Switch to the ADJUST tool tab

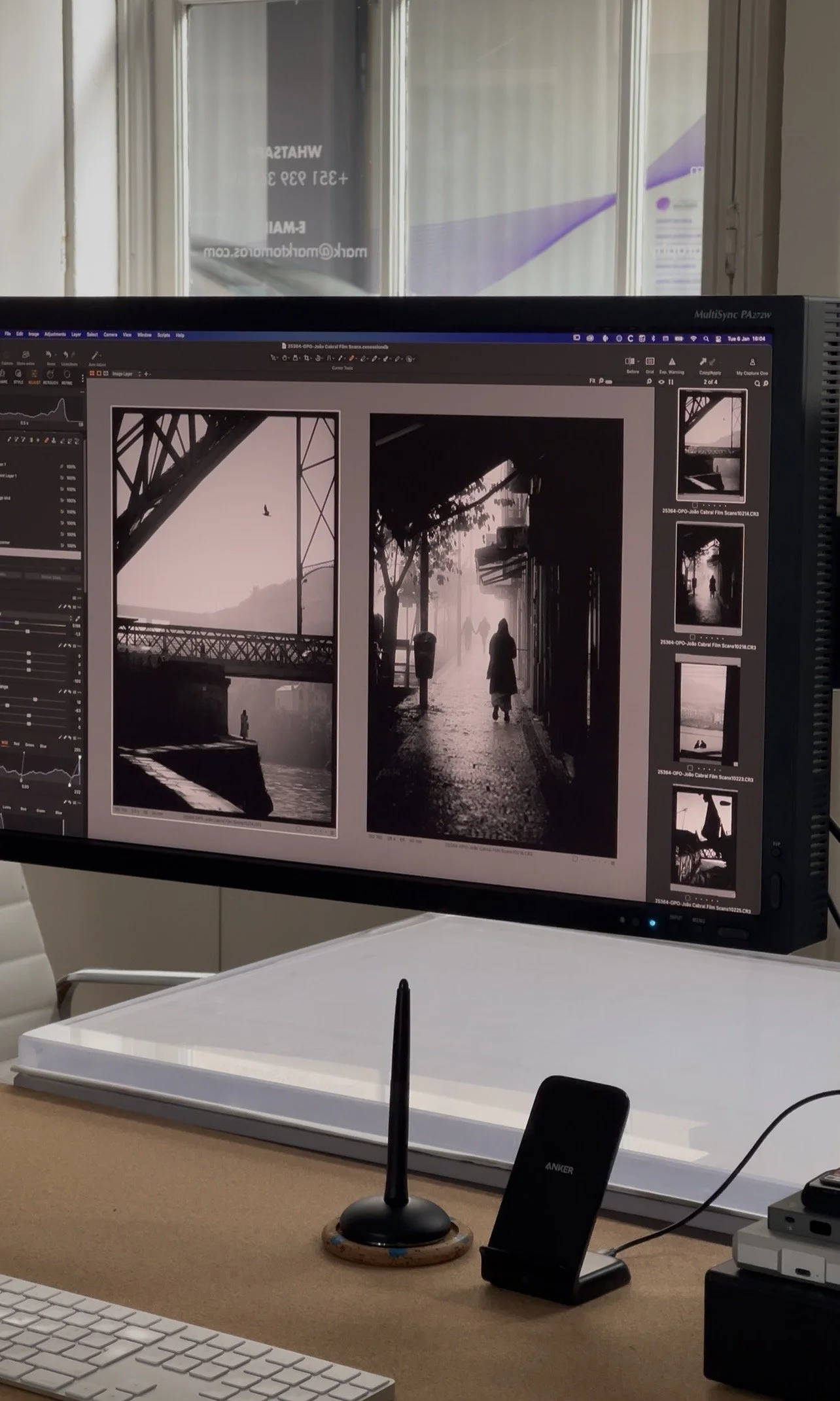click(34, 376)
